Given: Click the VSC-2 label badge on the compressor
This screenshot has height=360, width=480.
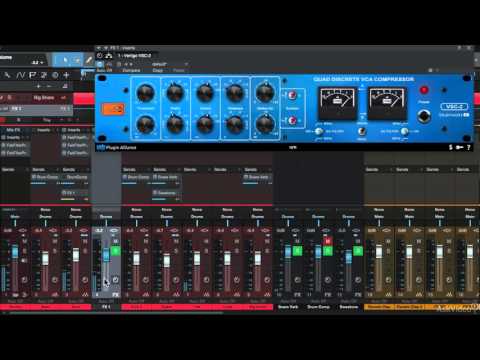Looking at the screenshot, I should pyautogui.click(x=454, y=107).
